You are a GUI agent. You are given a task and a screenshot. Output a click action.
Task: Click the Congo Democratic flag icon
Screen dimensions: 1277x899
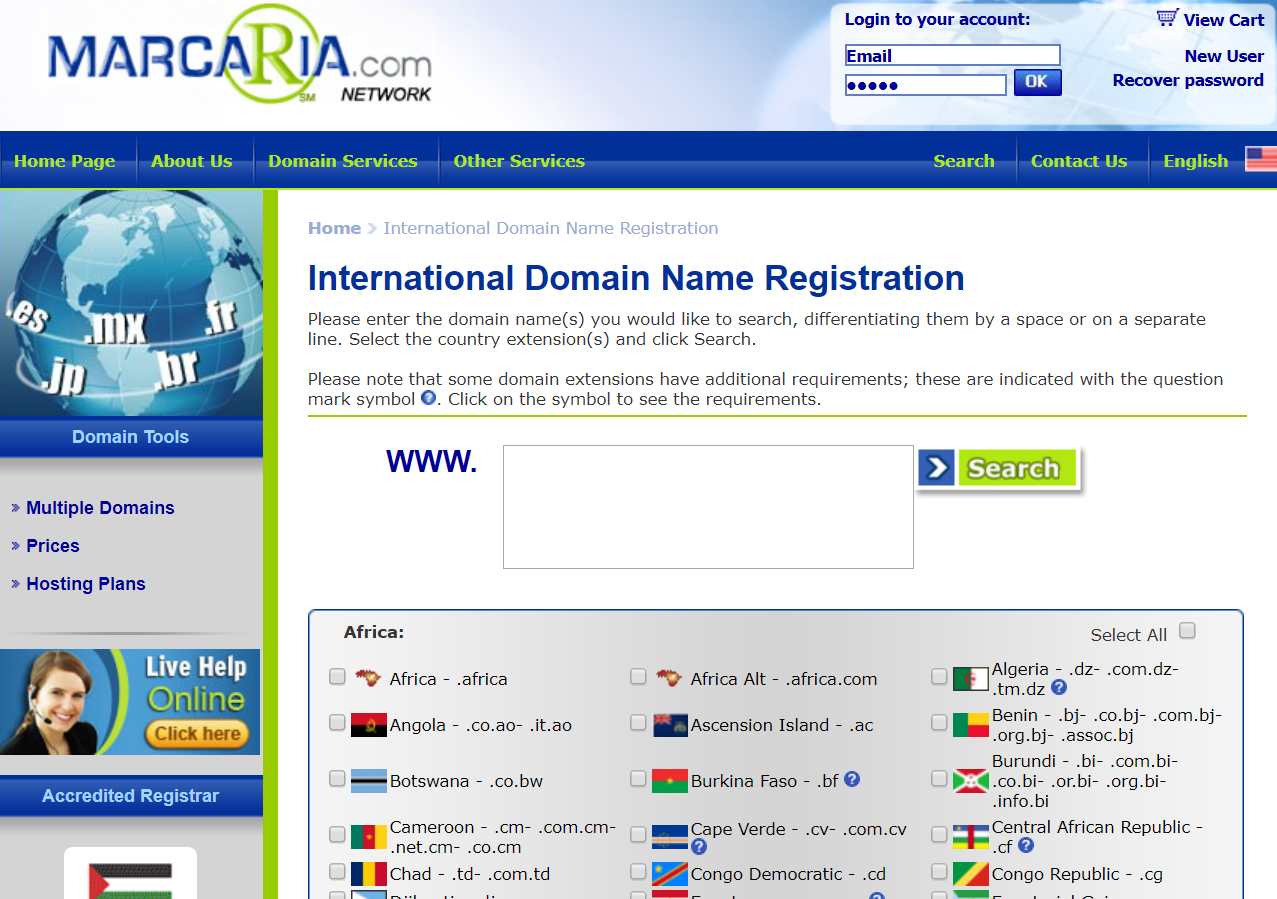(670, 873)
